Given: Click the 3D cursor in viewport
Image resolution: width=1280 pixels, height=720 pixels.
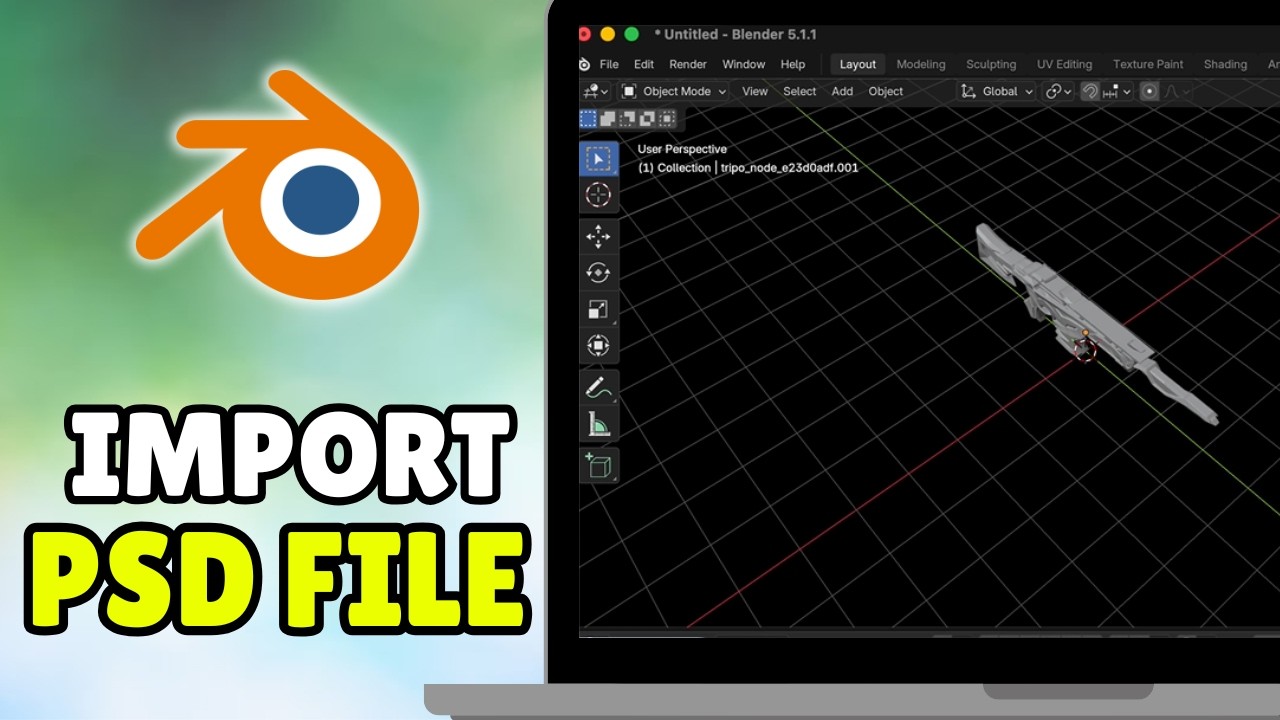Looking at the screenshot, I should pos(1084,350).
